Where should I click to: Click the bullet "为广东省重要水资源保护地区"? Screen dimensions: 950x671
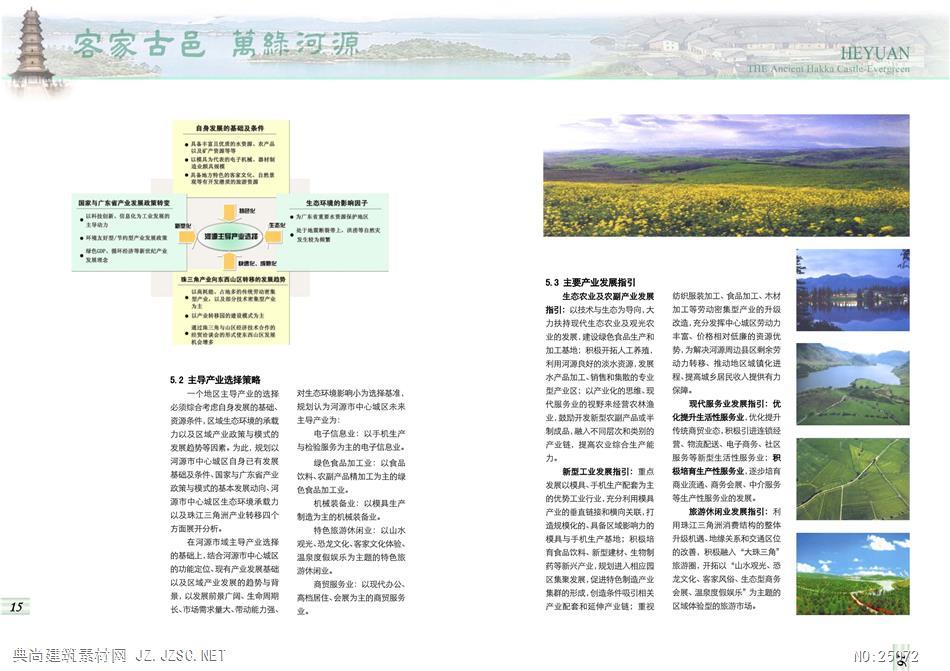point(331,216)
